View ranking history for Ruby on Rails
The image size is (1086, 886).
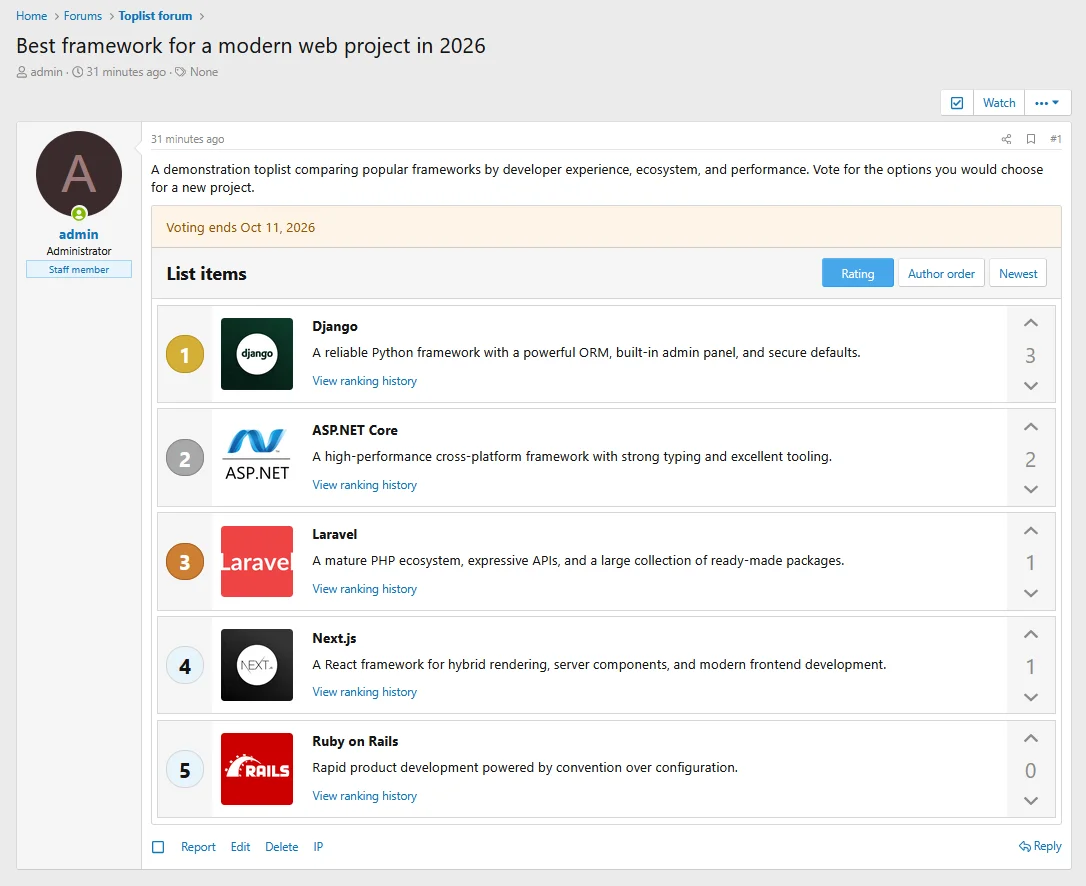pyautogui.click(x=364, y=796)
